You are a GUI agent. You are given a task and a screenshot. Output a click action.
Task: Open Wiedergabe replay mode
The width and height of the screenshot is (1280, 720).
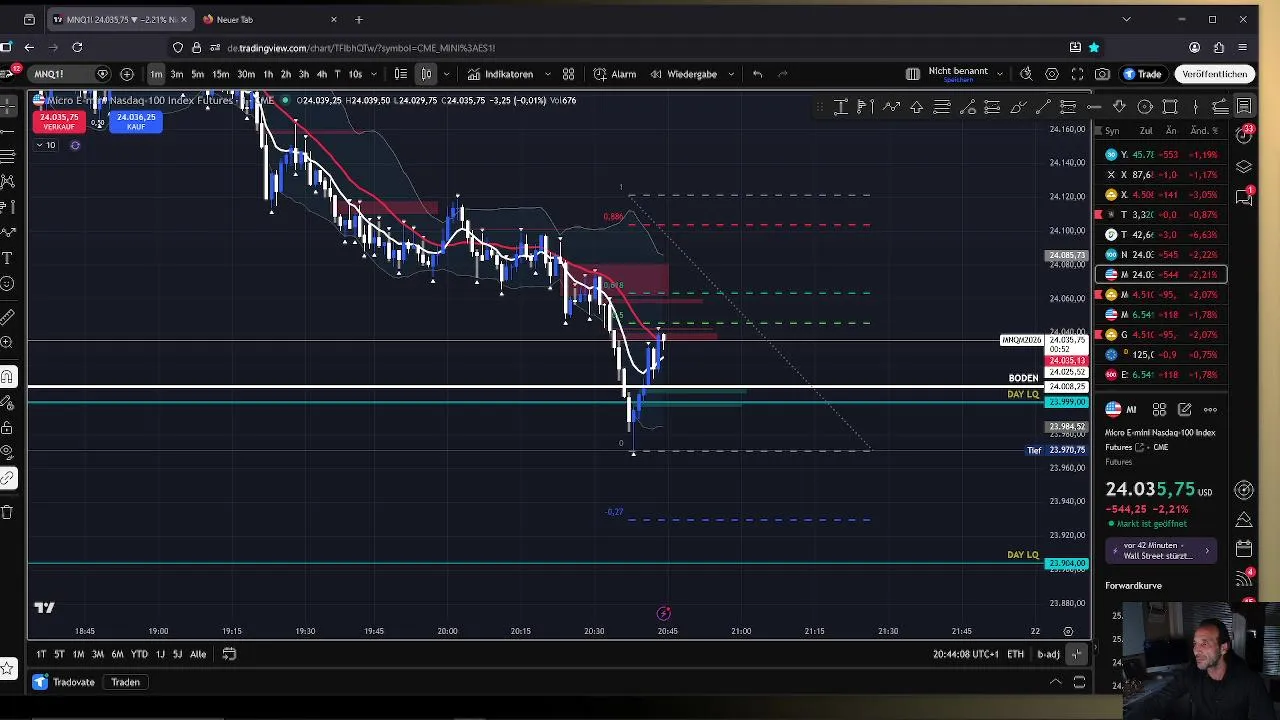click(x=683, y=74)
